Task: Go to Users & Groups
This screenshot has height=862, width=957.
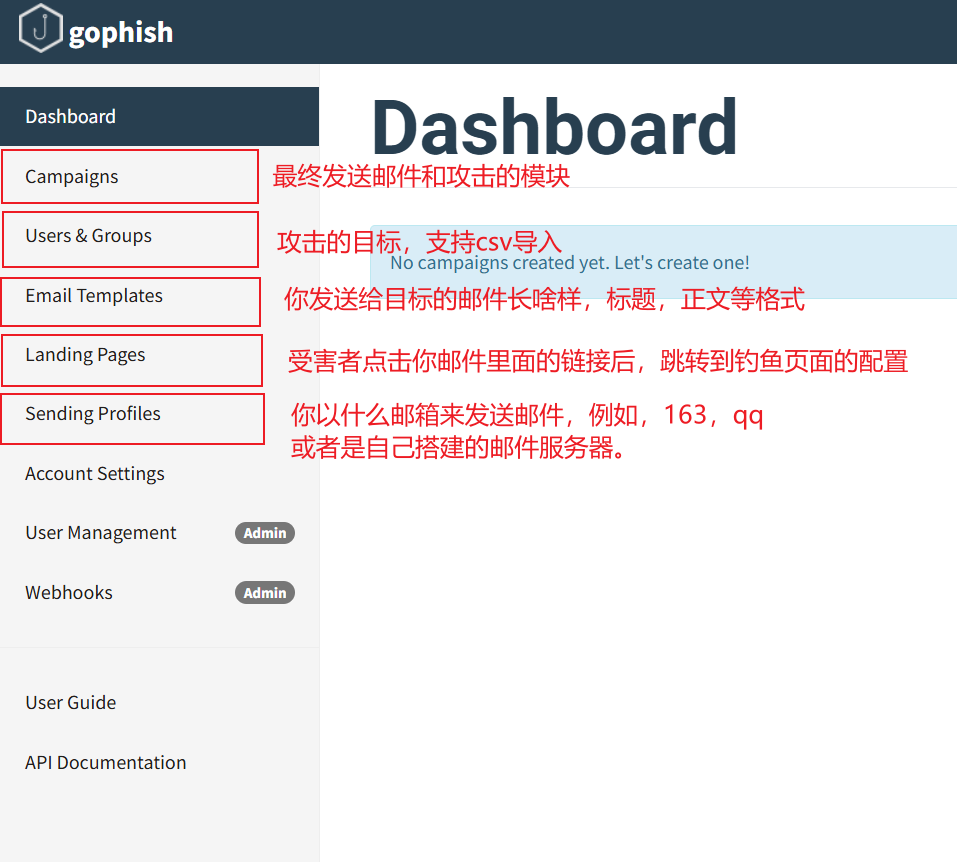Action: [x=89, y=236]
